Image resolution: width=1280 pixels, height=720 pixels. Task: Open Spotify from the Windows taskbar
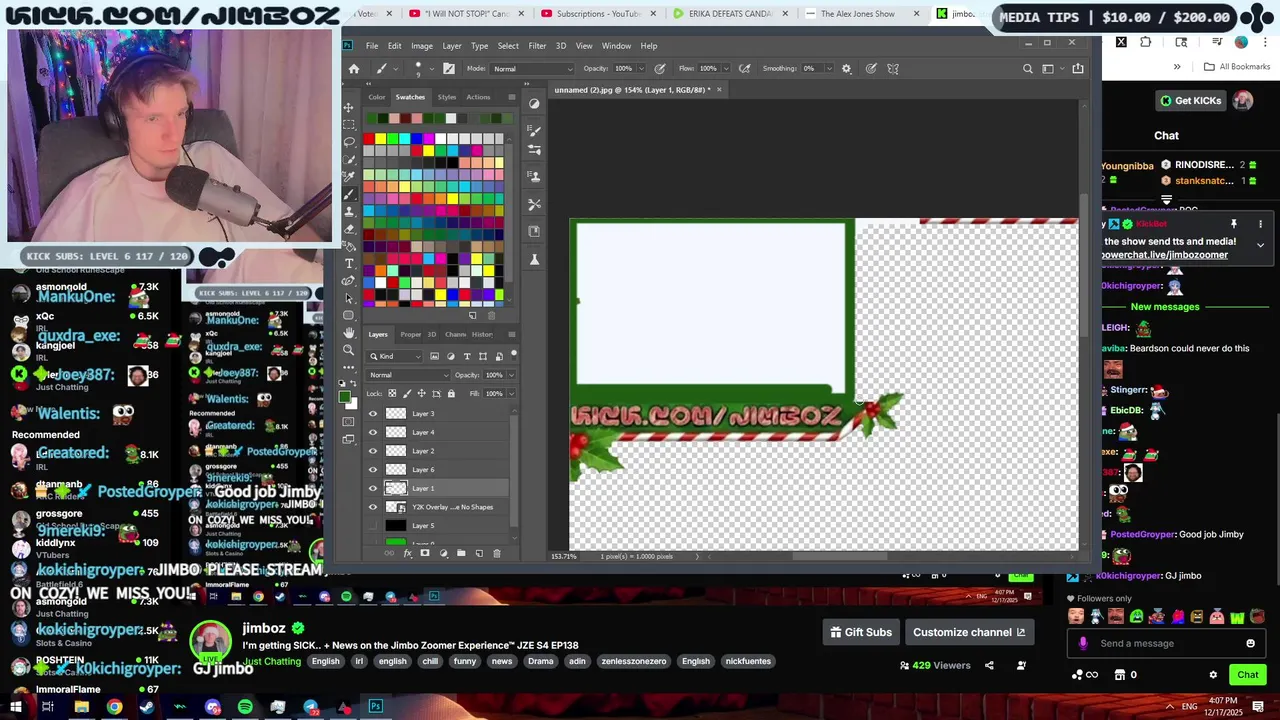pos(245,707)
